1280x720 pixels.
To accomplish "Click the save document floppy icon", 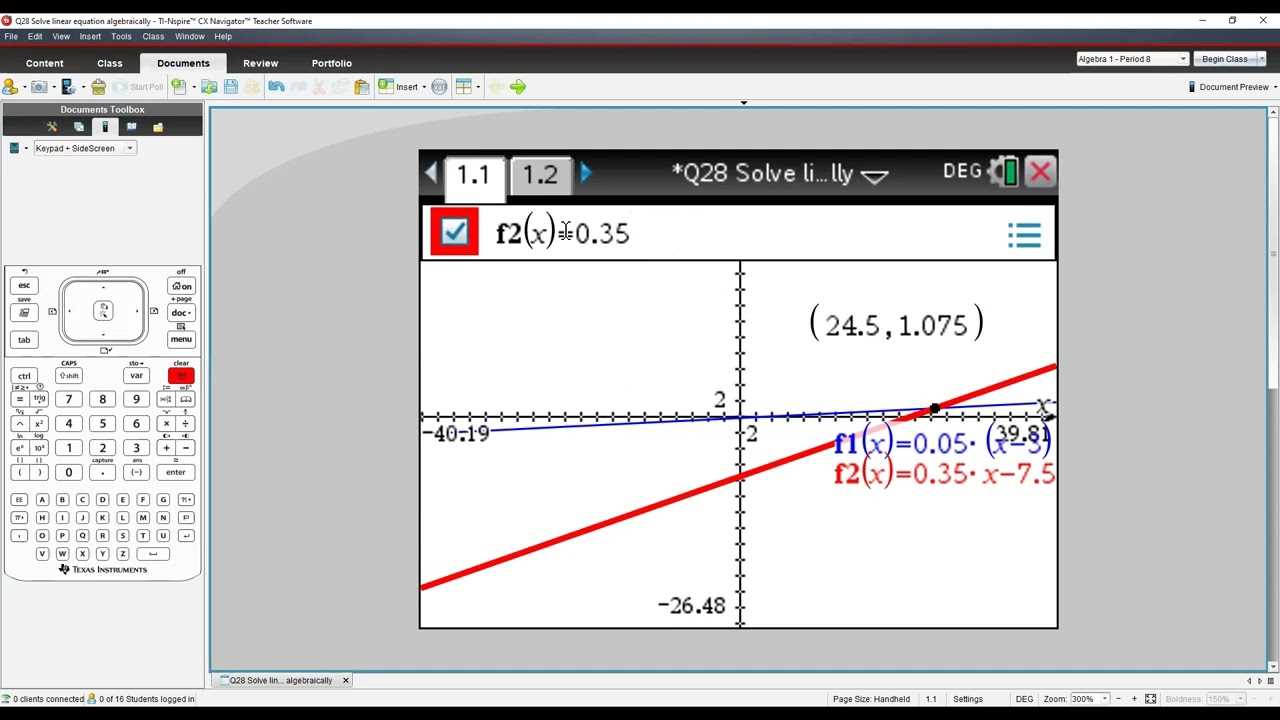I will [x=231, y=87].
